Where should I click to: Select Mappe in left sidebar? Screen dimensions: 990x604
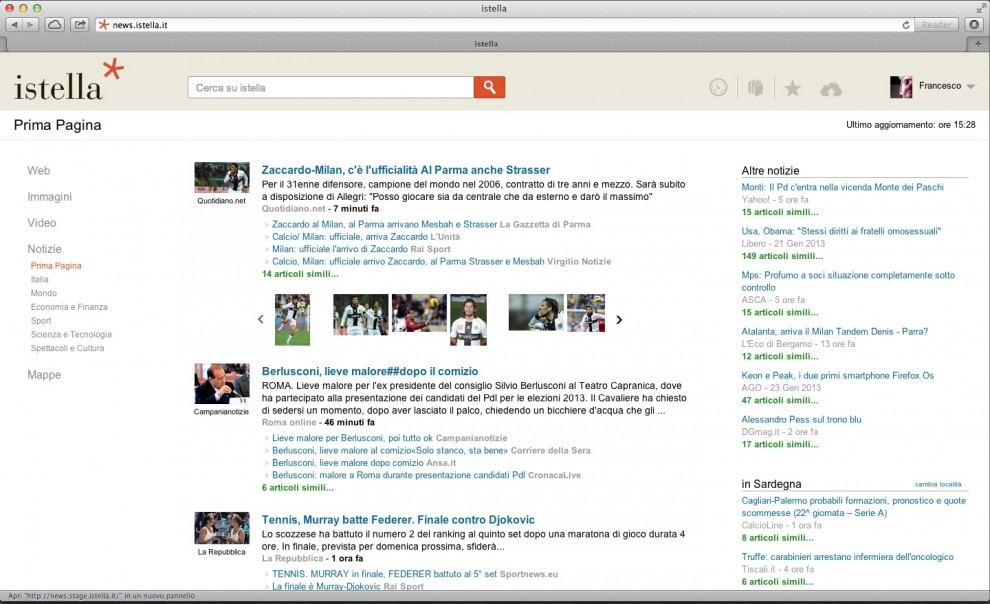(44, 374)
